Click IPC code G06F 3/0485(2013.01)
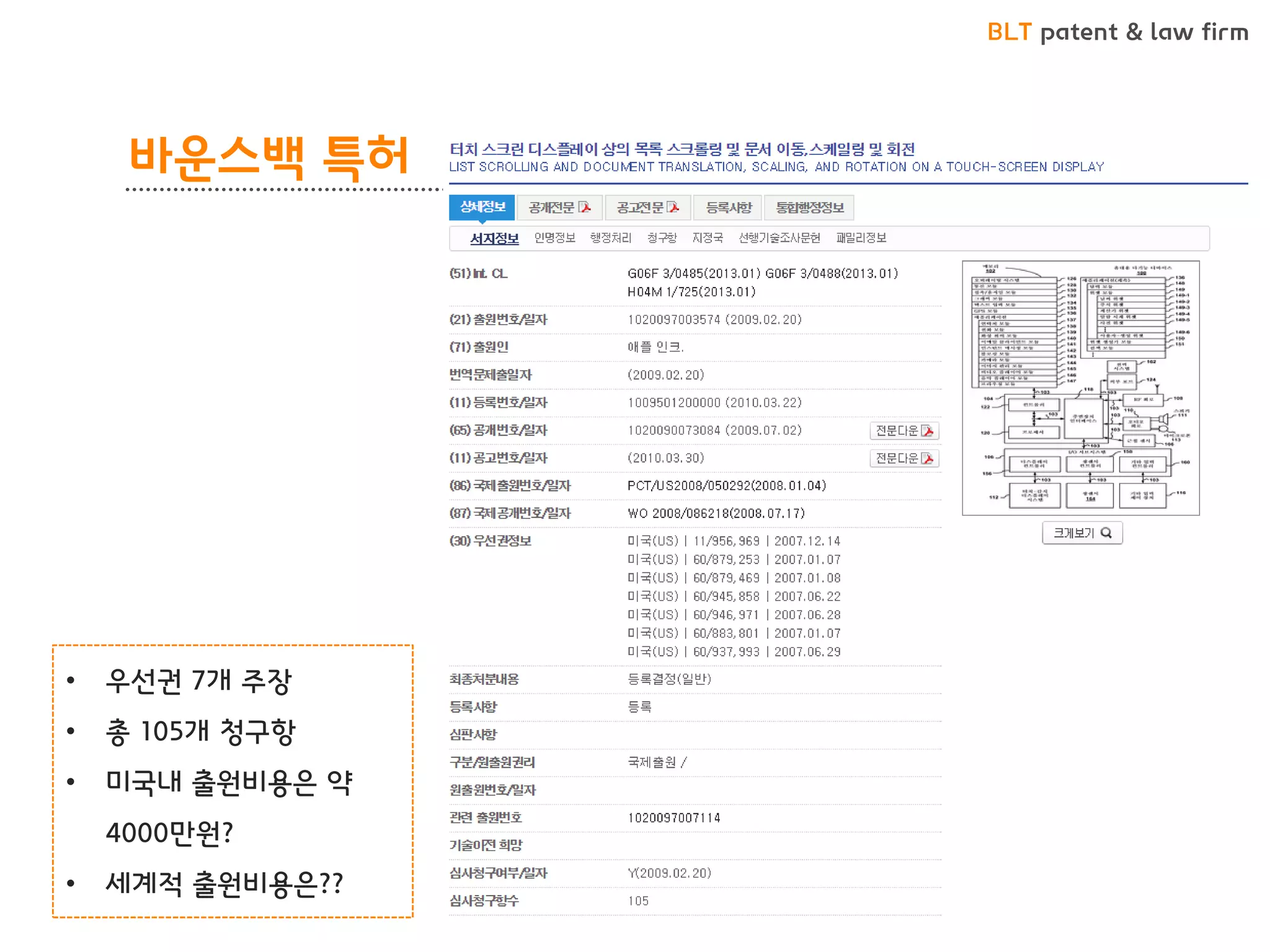The image size is (1270, 952). point(694,273)
